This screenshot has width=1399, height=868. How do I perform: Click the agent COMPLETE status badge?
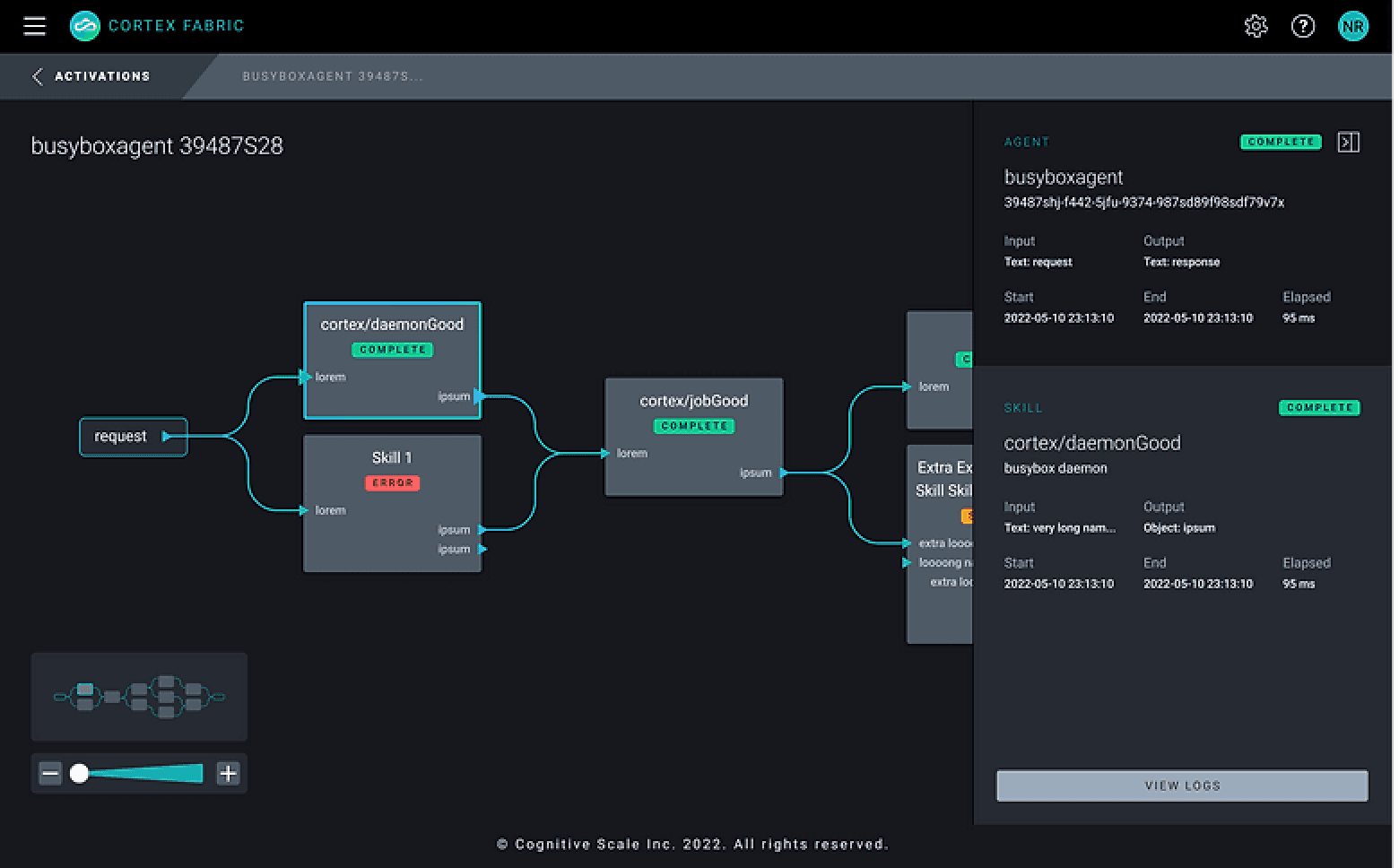(1281, 142)
